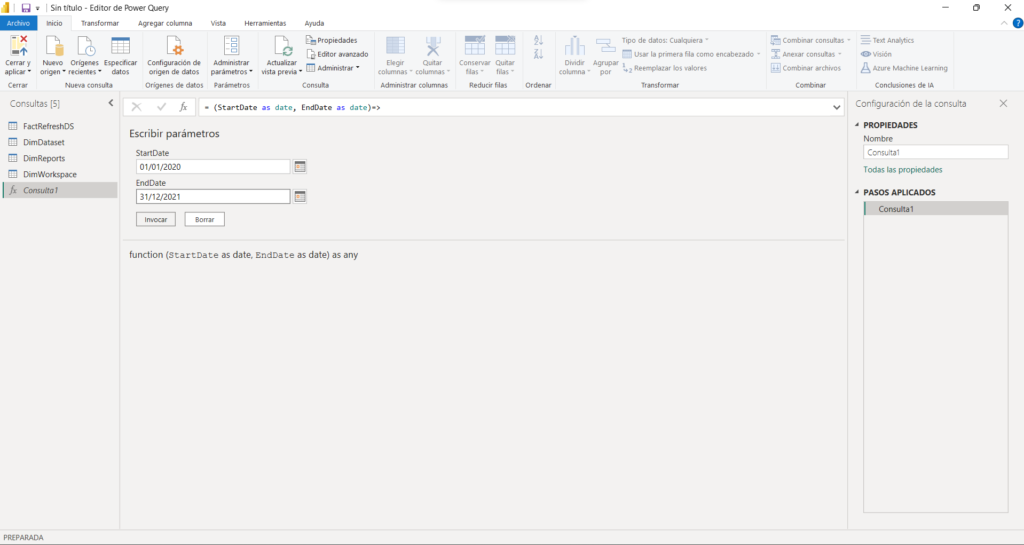1024x545 pixels.
Task: Click Actualizar vista previa icon
Action: coord(281,46)
